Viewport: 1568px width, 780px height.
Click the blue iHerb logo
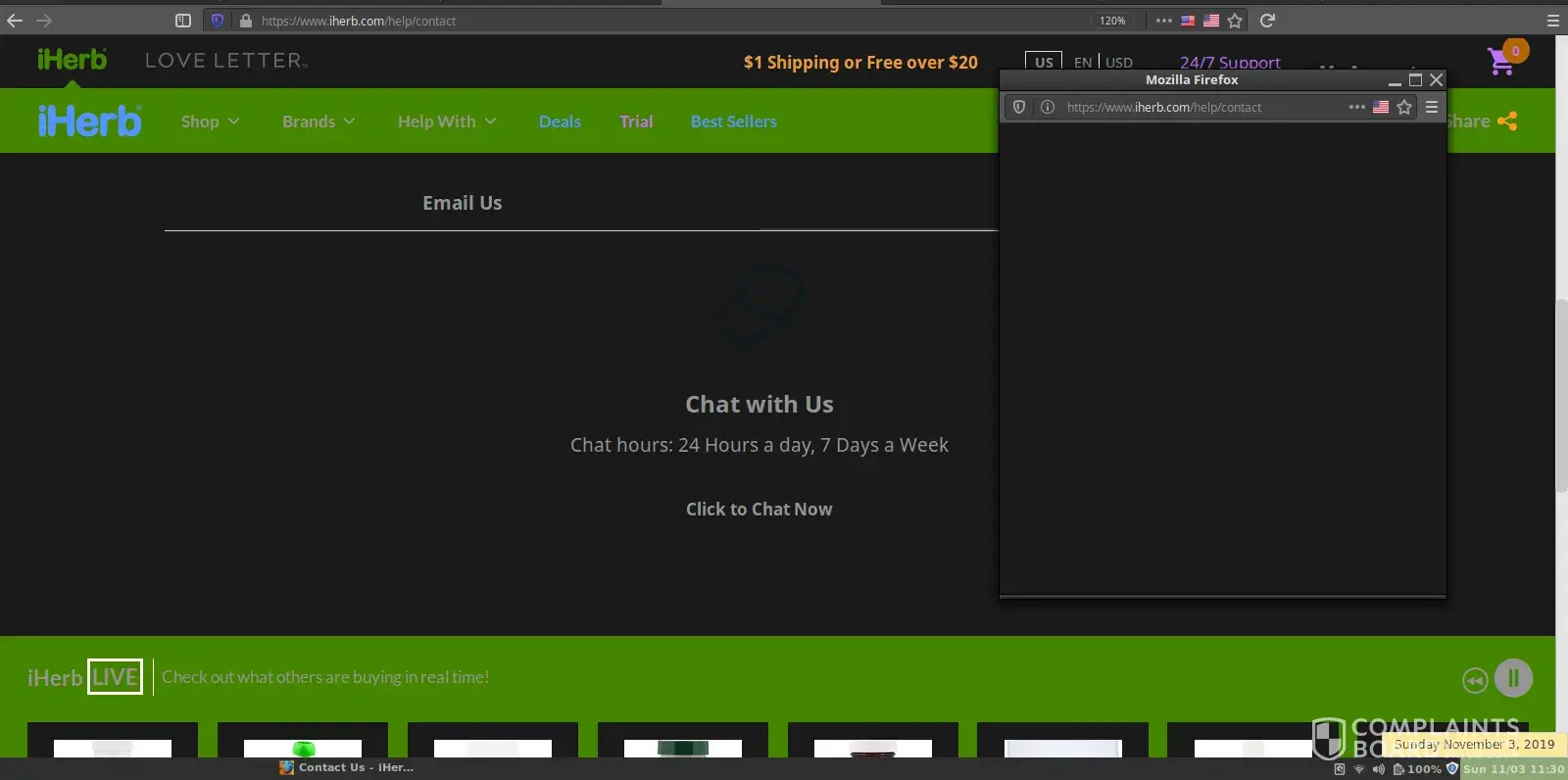[x=89, y=122]
